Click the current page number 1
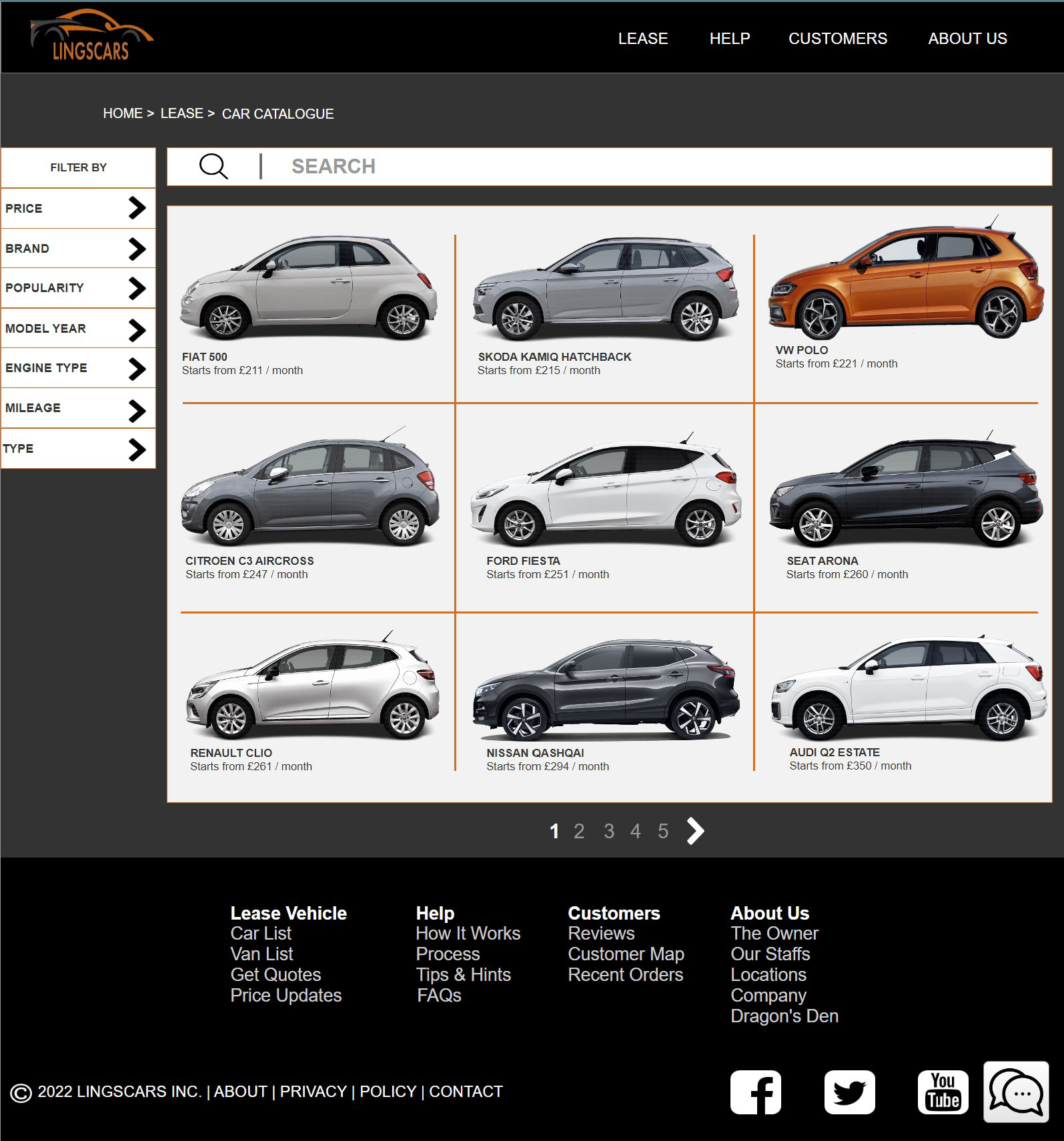 [554, 832]
